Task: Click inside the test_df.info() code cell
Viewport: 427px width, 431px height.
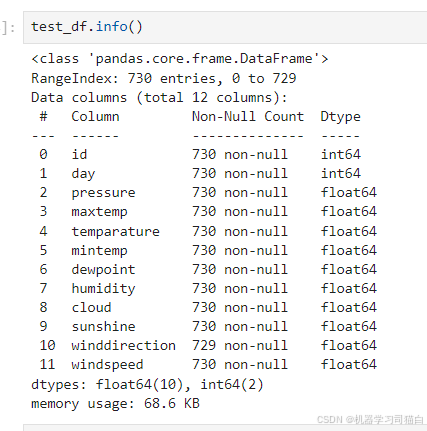Action: coord(225,27)
